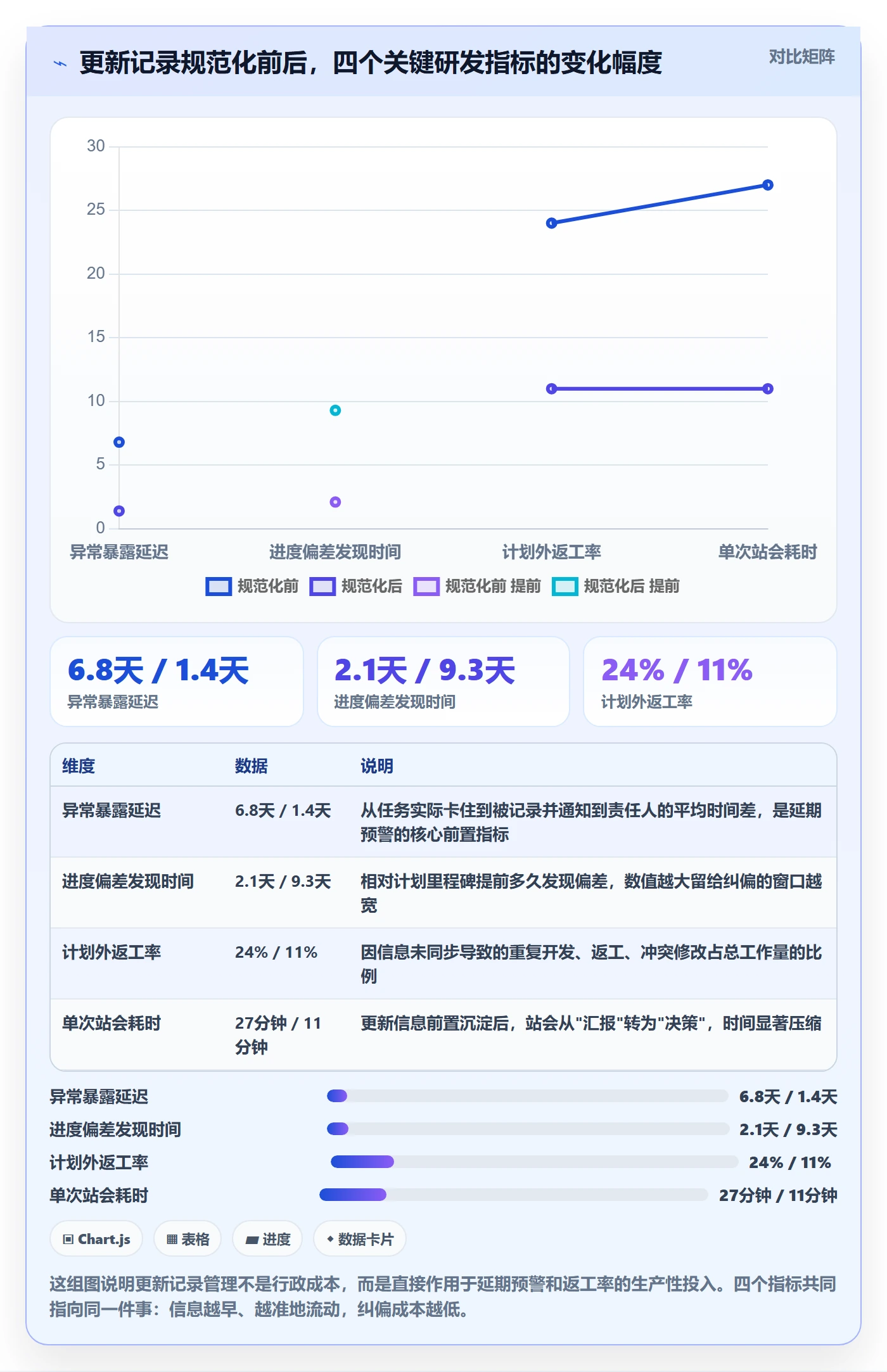Viewport: 887px width, 1372px height.
Task: Click the blue 异常暴露延迟 point at 6.8
Action: 119,442
